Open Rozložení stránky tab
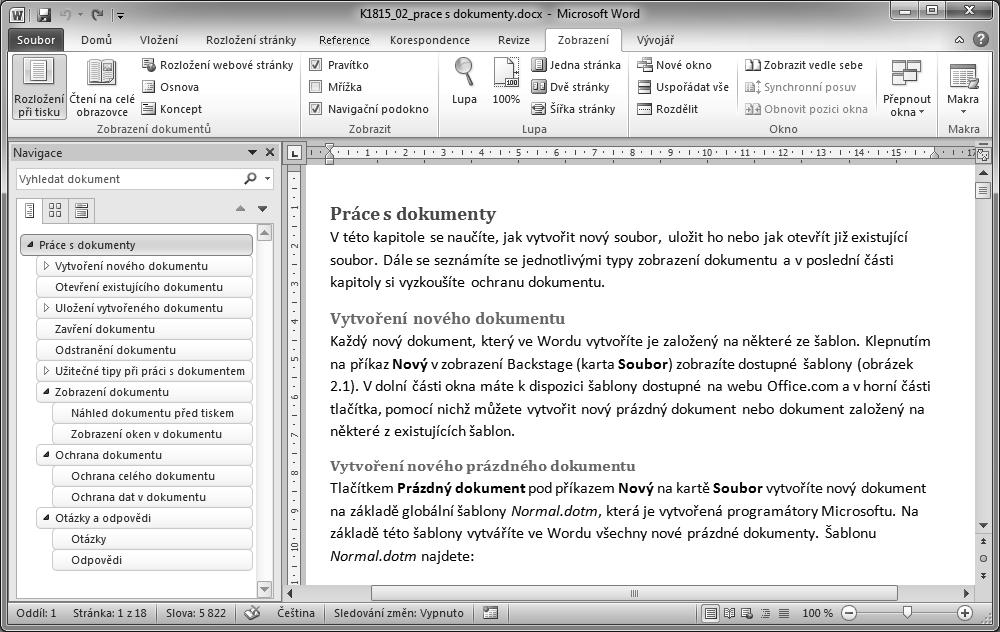The width and height of the screenshot is (1000, 632). [x=251, y=40]
